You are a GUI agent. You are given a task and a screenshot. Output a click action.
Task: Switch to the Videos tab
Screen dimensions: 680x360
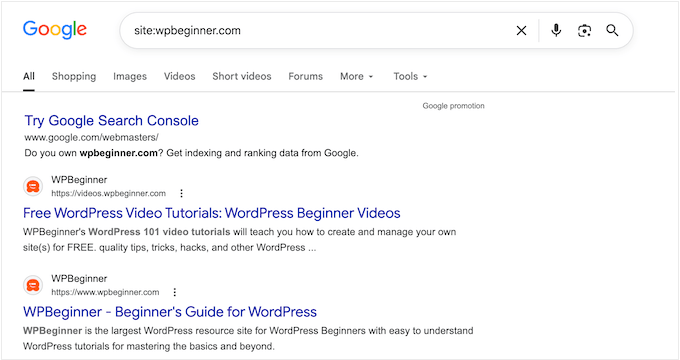(x=180, y=76)
